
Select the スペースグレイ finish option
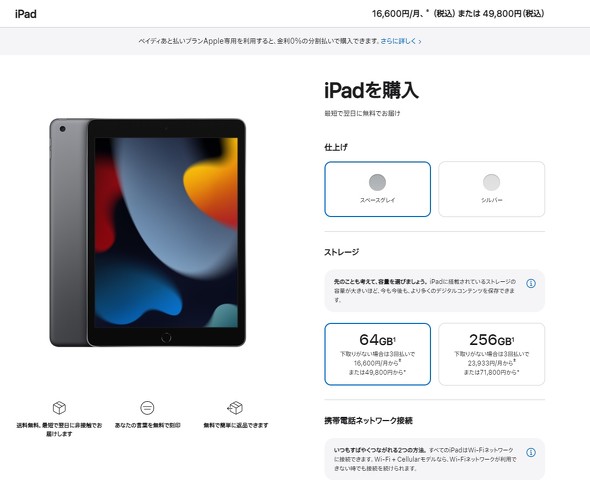(377, 189)
